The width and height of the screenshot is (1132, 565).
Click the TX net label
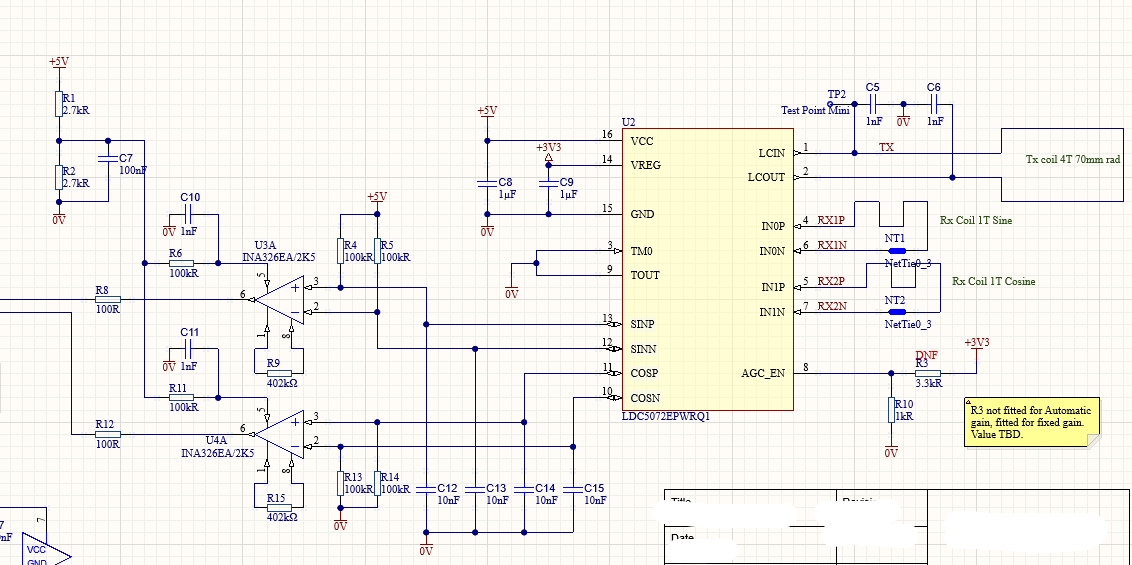coord(887,147)
